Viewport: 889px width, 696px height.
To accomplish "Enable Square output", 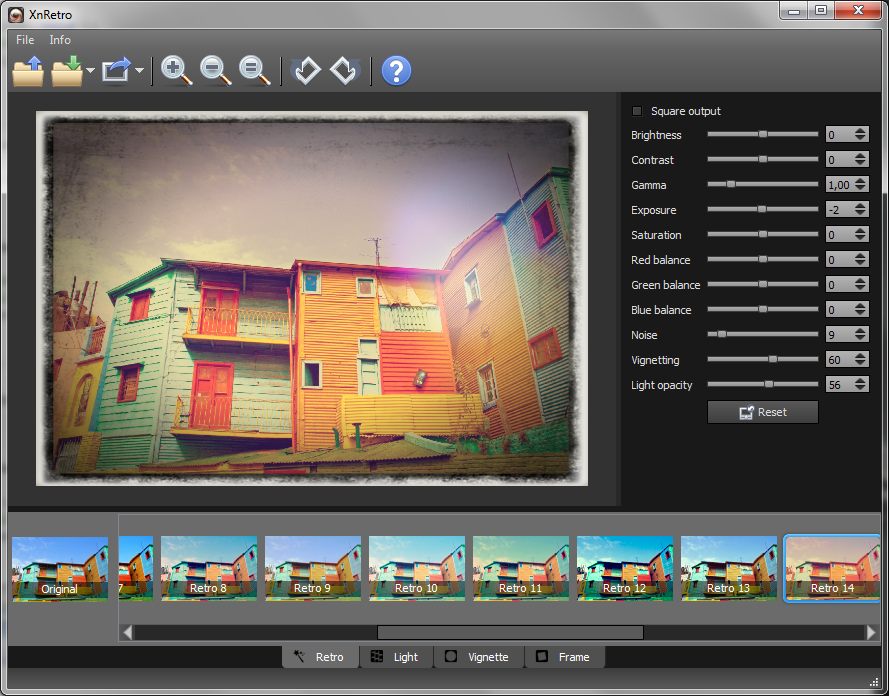I will click(x=635, y=111).
